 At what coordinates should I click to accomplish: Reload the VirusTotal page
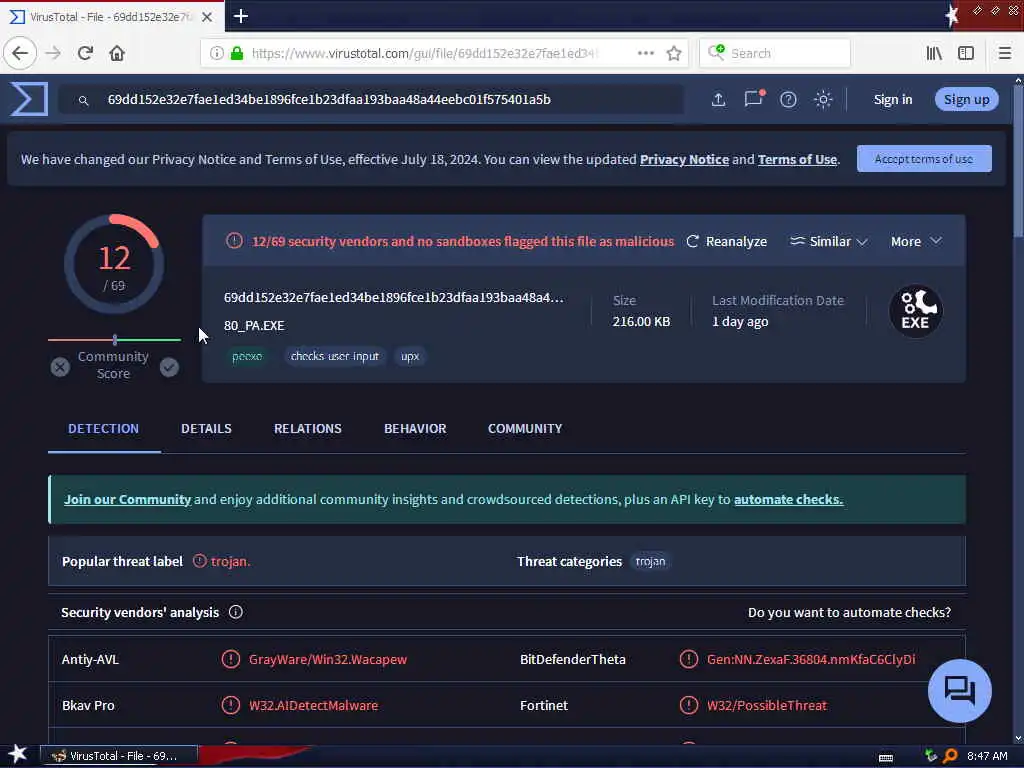[x=85, y=53]
